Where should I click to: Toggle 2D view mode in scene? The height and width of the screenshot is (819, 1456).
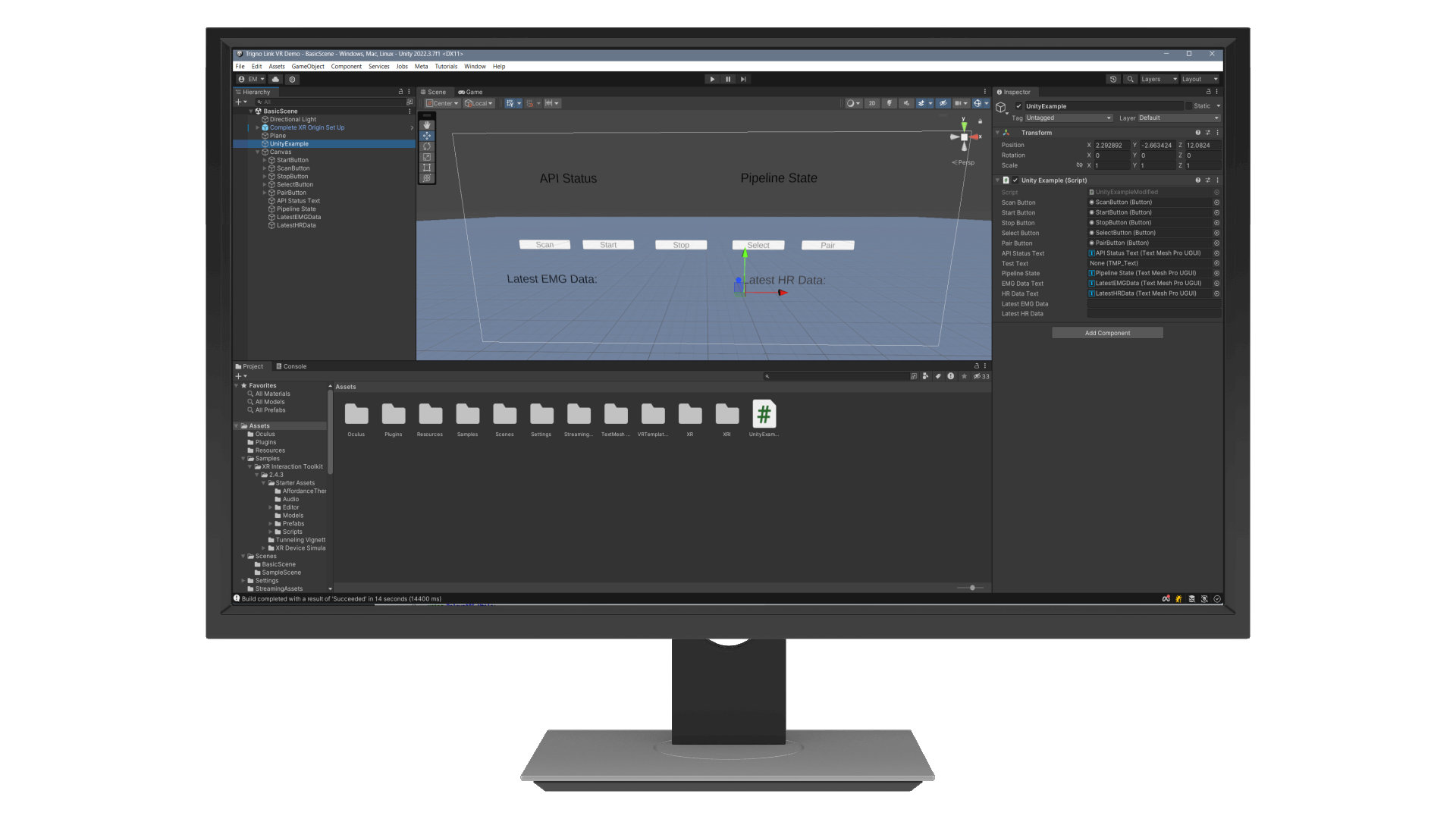pyautogui.click(x=872, y=103)
